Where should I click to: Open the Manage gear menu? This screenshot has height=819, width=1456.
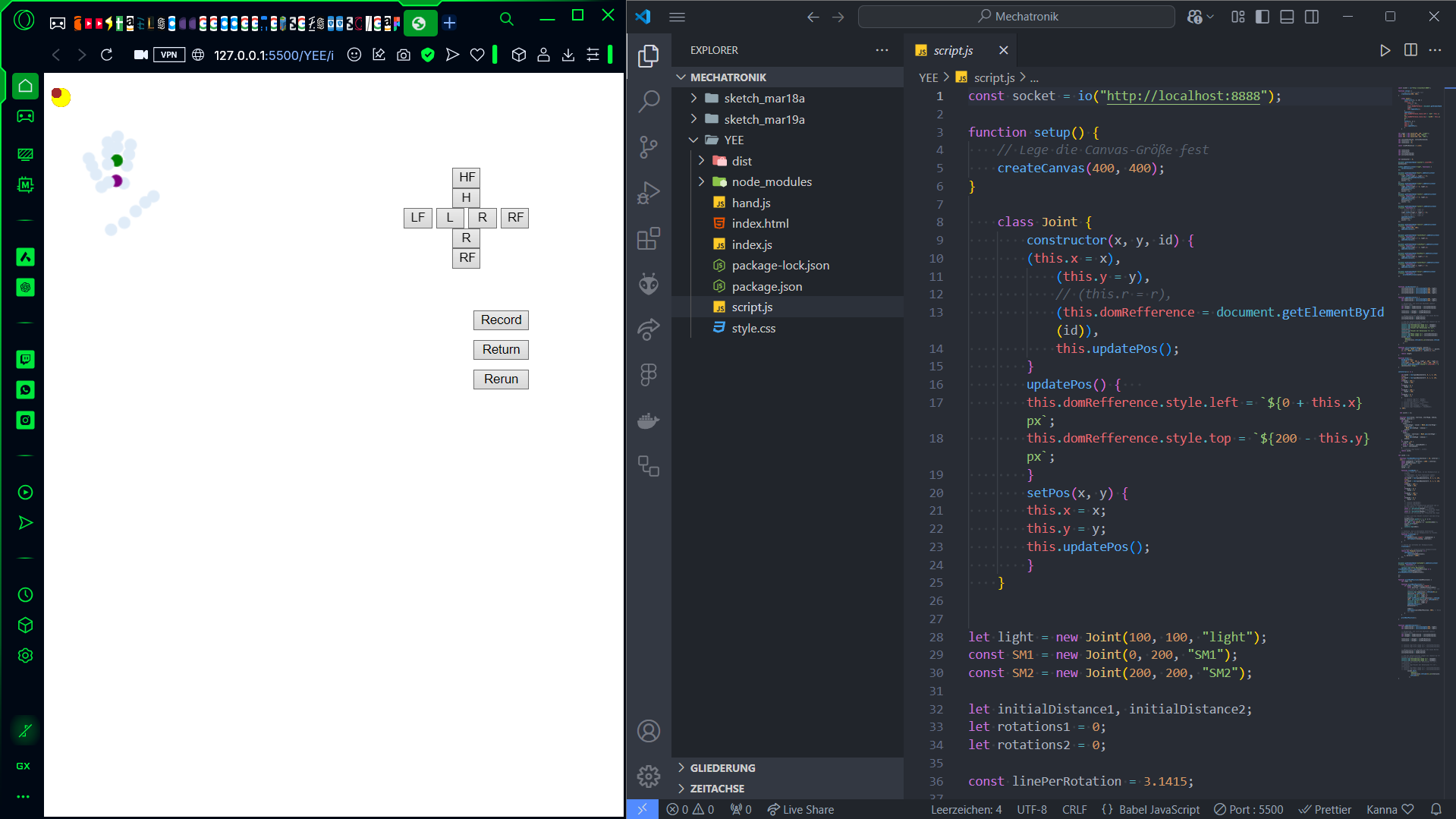pos(649,776)
